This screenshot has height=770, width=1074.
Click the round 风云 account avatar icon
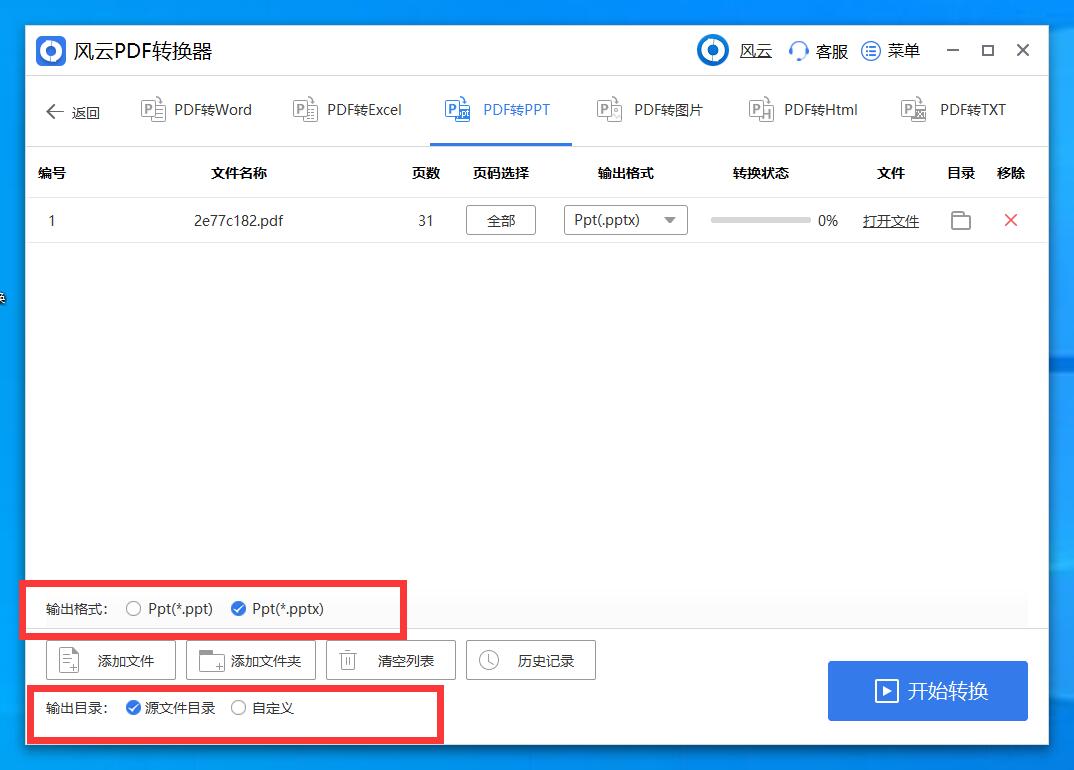[x=713, y=50]
